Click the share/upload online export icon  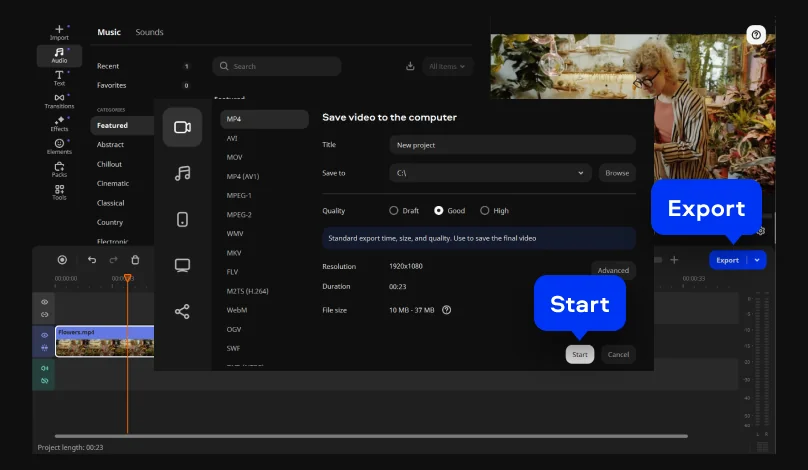[x=182, y=312]
